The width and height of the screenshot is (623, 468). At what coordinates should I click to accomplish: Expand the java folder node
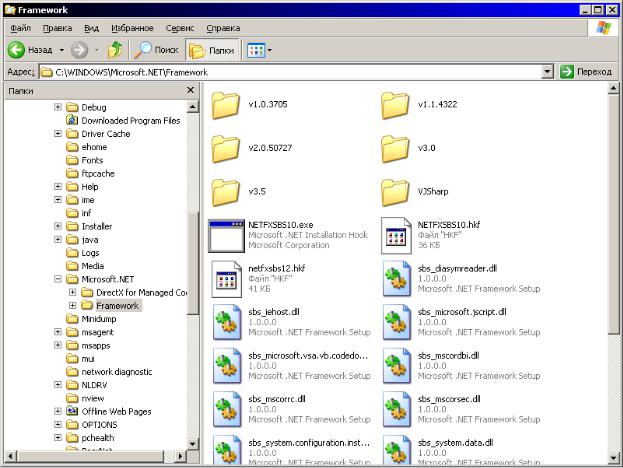pos(58,240)
